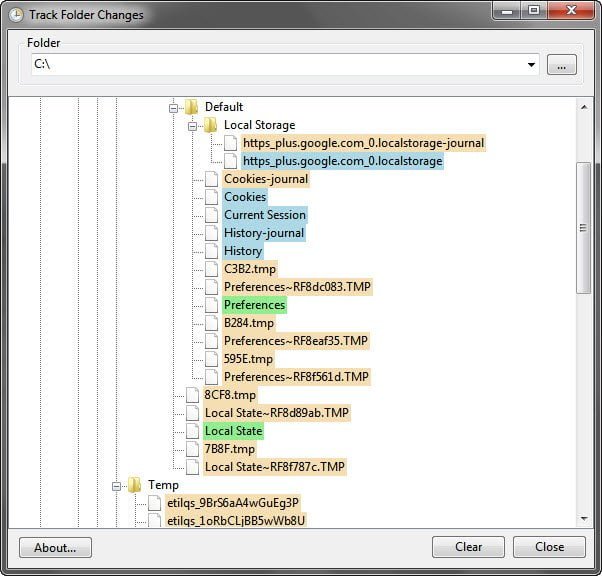
Task: Close the window with the red X
Action: pyautogui.click(x=571, y=10)
